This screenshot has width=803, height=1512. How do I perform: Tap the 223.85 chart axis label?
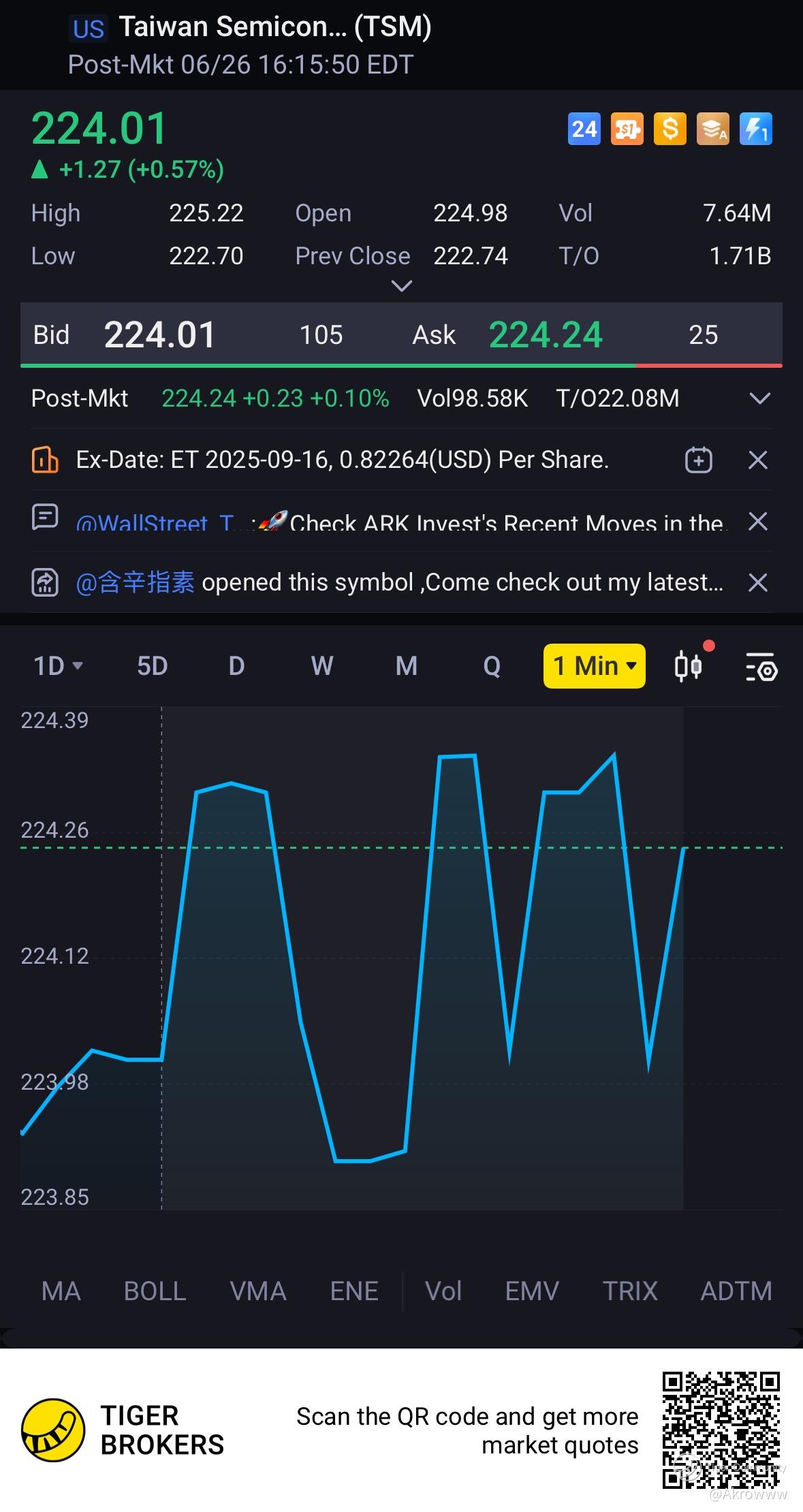[54, 1197]
